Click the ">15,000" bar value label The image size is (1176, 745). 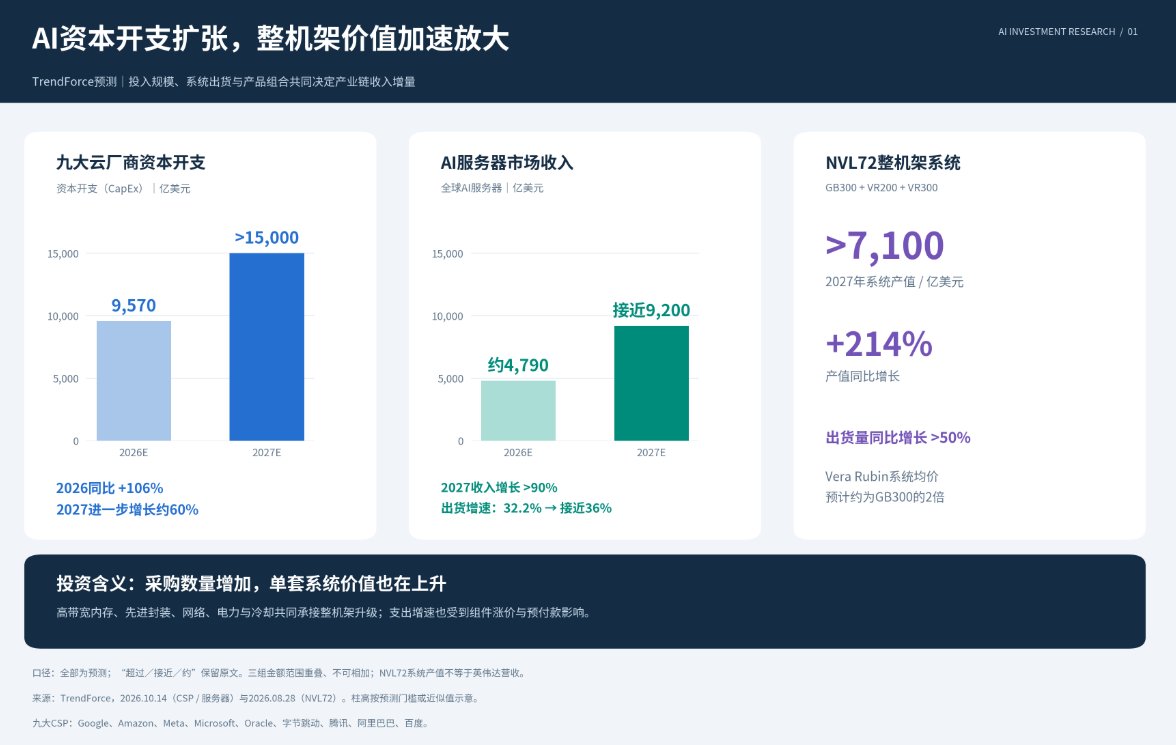[x=267, y=238]
